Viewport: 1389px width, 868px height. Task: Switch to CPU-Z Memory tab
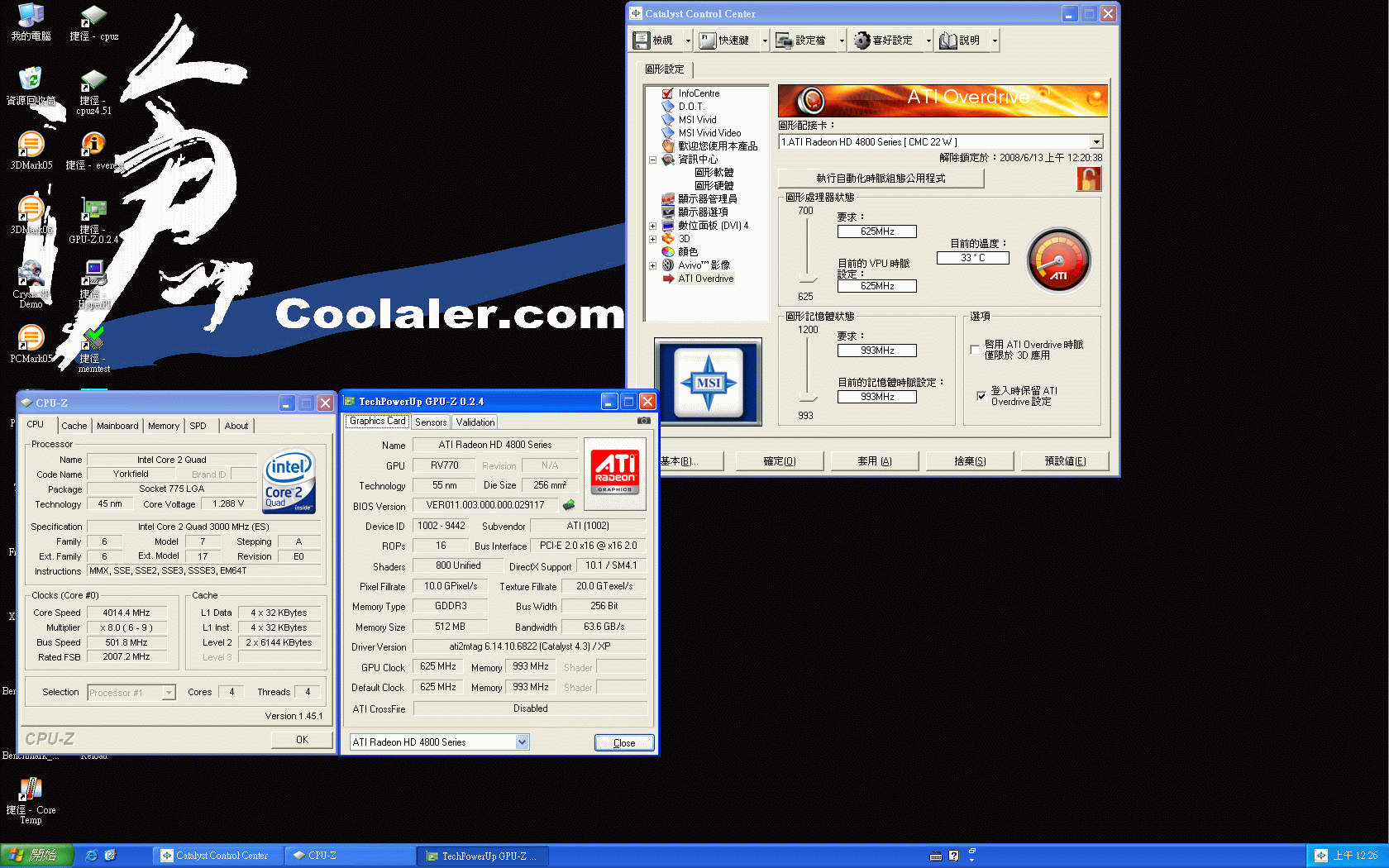(x=164, y=426)
